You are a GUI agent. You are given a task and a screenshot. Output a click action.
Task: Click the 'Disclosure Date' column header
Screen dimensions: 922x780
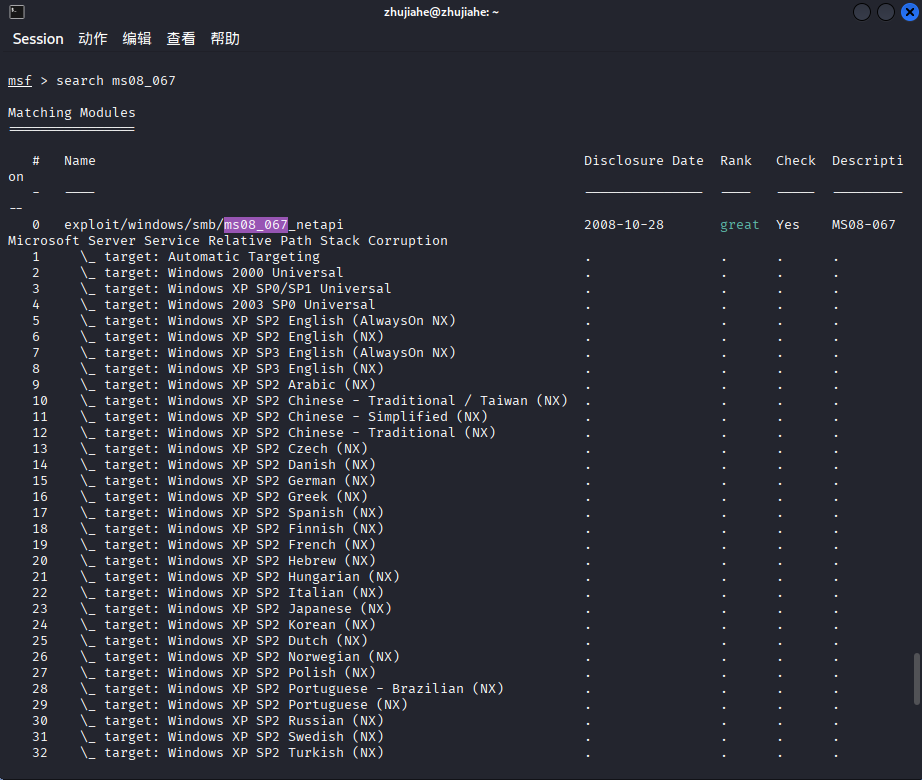(644, 160)
